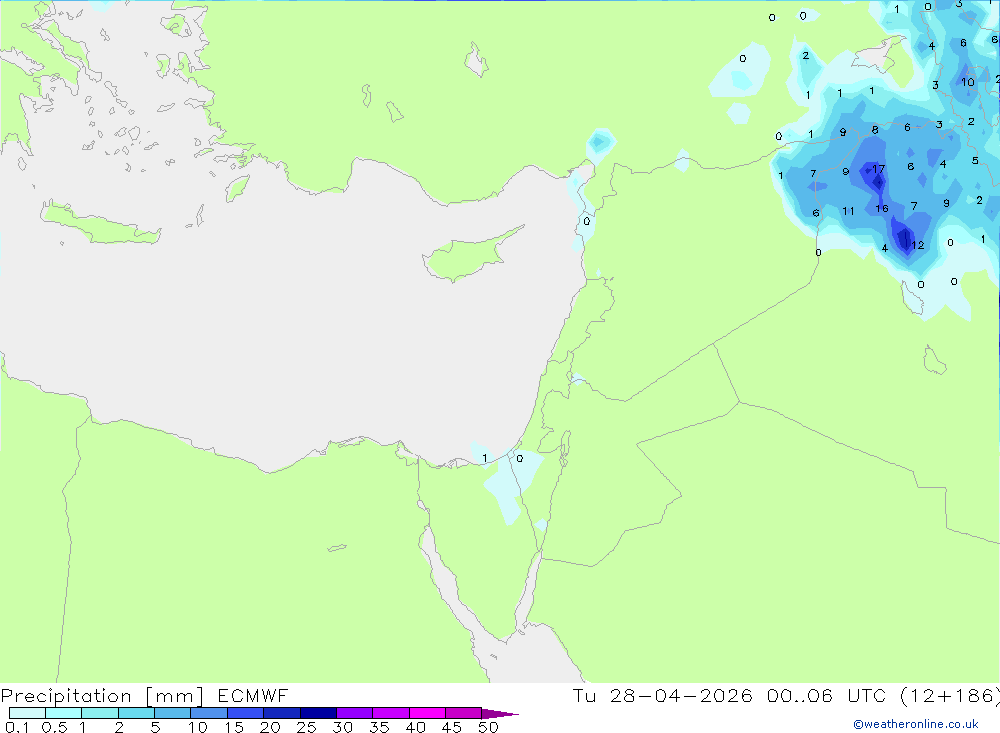Viewport: 1000px width, 733px height.
Task: Select the 'ECMWF' model label
Action: pos(253,696)
